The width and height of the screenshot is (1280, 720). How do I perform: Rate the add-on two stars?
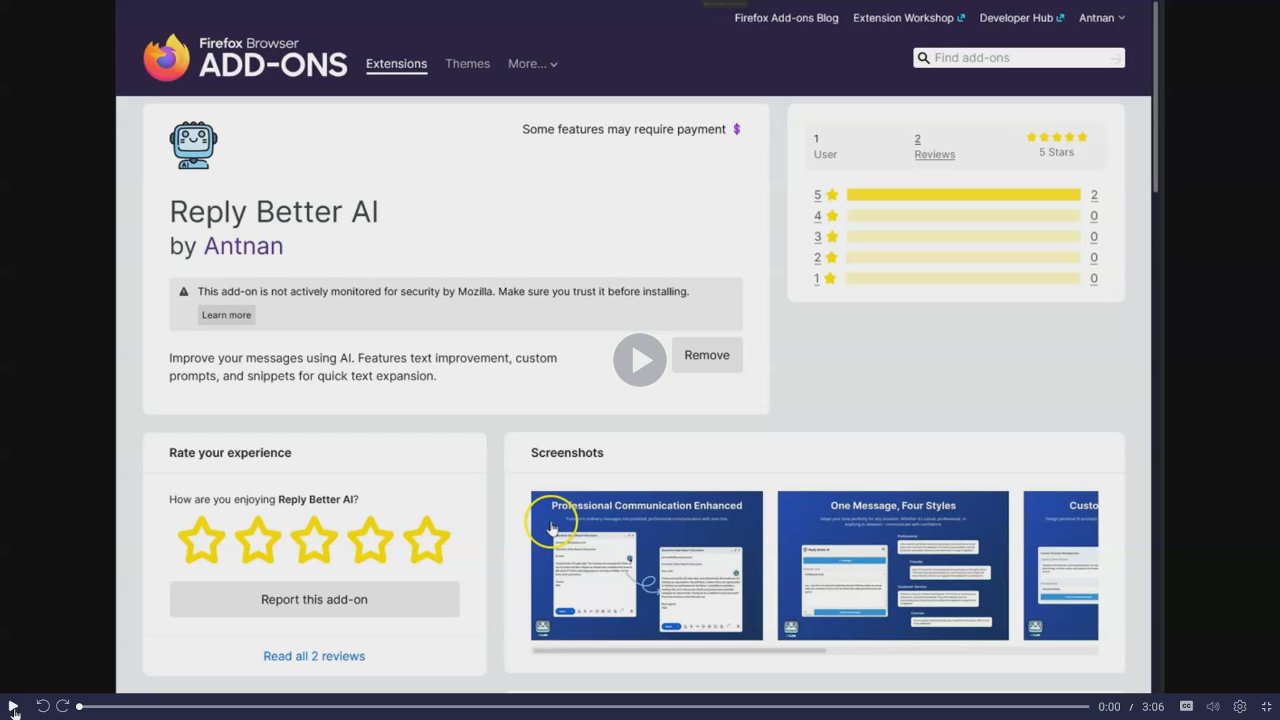258,540
